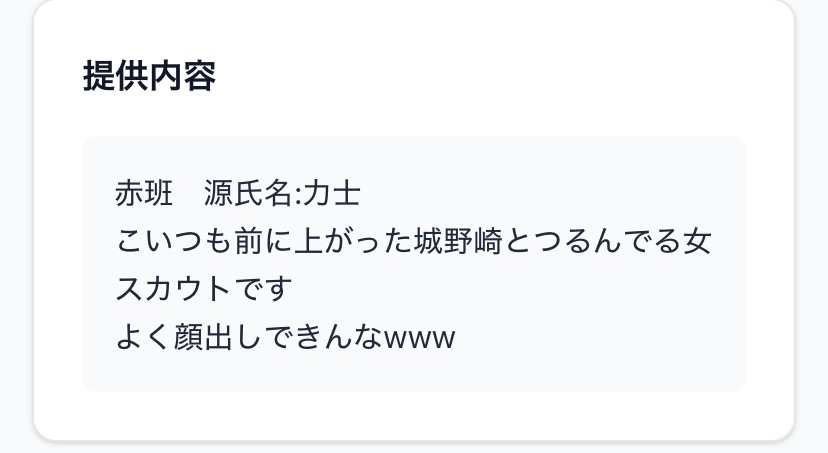Image resolution: width=828 pixels, height=453 pixels.
Task: Click the text とつるんでる
Action: tap(592, 241)
